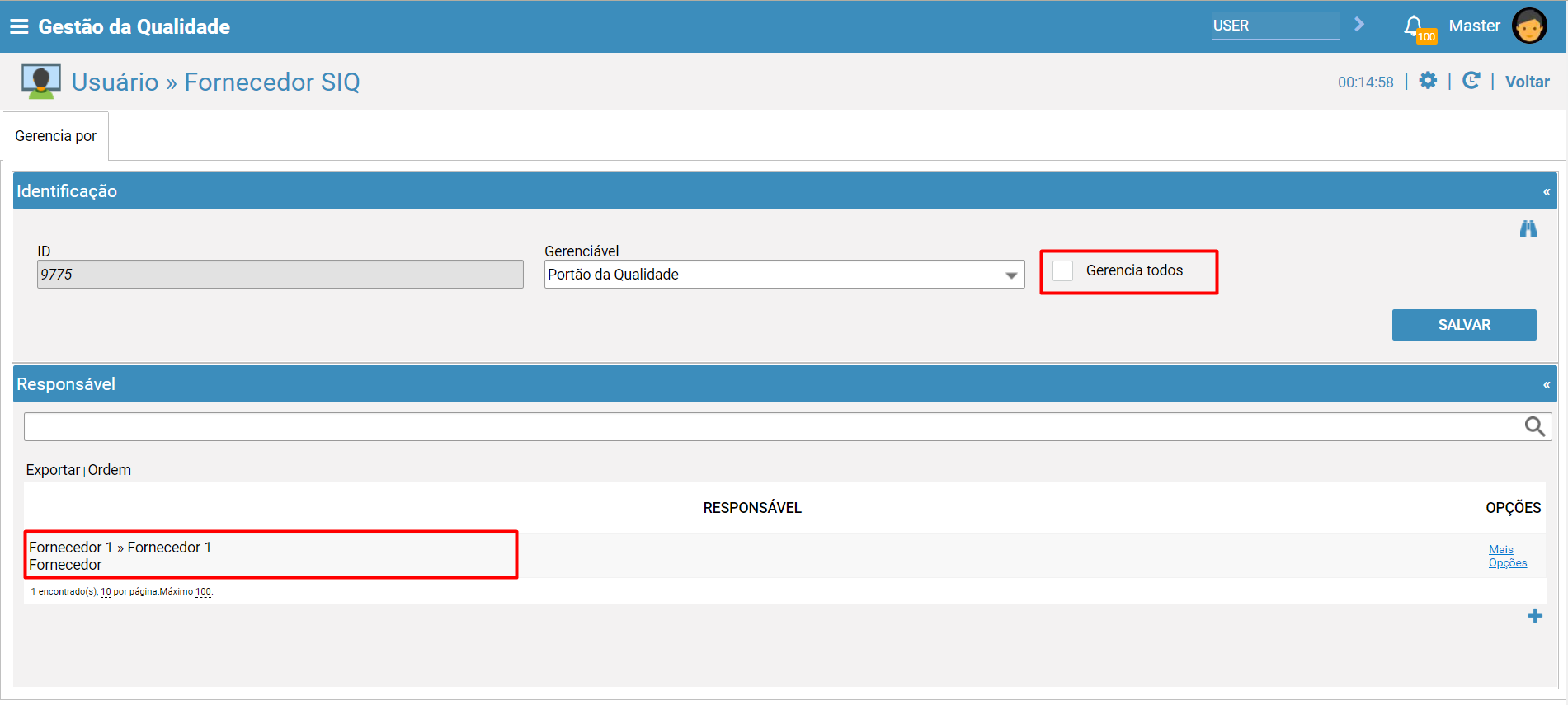Screen dimensions: 1568x705
Task: Click the OPÇÕES column header
Action: pos(1513,508)
